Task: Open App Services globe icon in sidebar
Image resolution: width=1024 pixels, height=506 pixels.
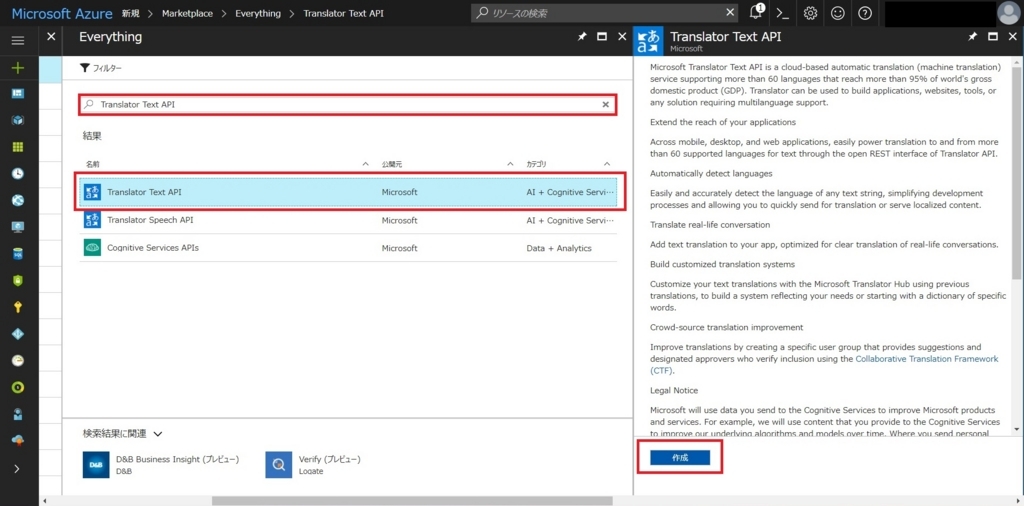Action: tap(18, 200)
